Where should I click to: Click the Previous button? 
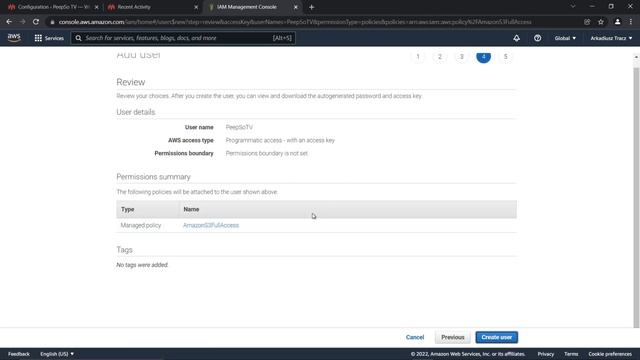pos(453,337)
